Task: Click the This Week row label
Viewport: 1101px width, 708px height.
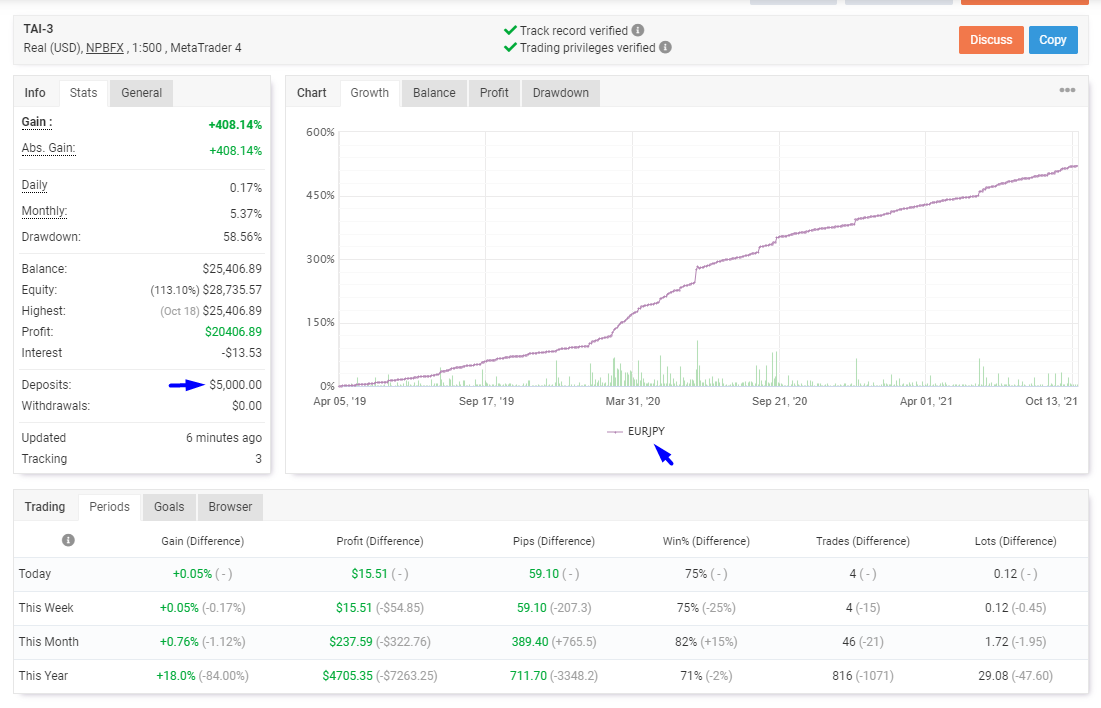Action: point(46,608)
